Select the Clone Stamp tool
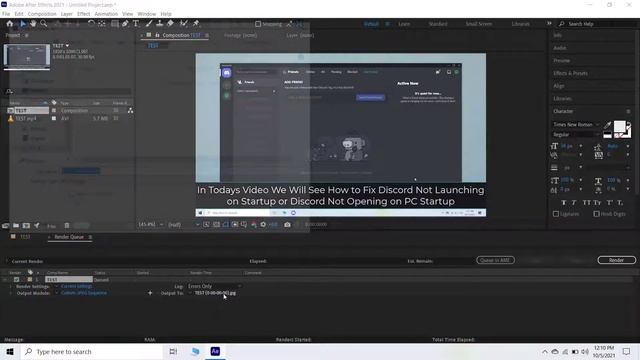 [x=160, y=24]
